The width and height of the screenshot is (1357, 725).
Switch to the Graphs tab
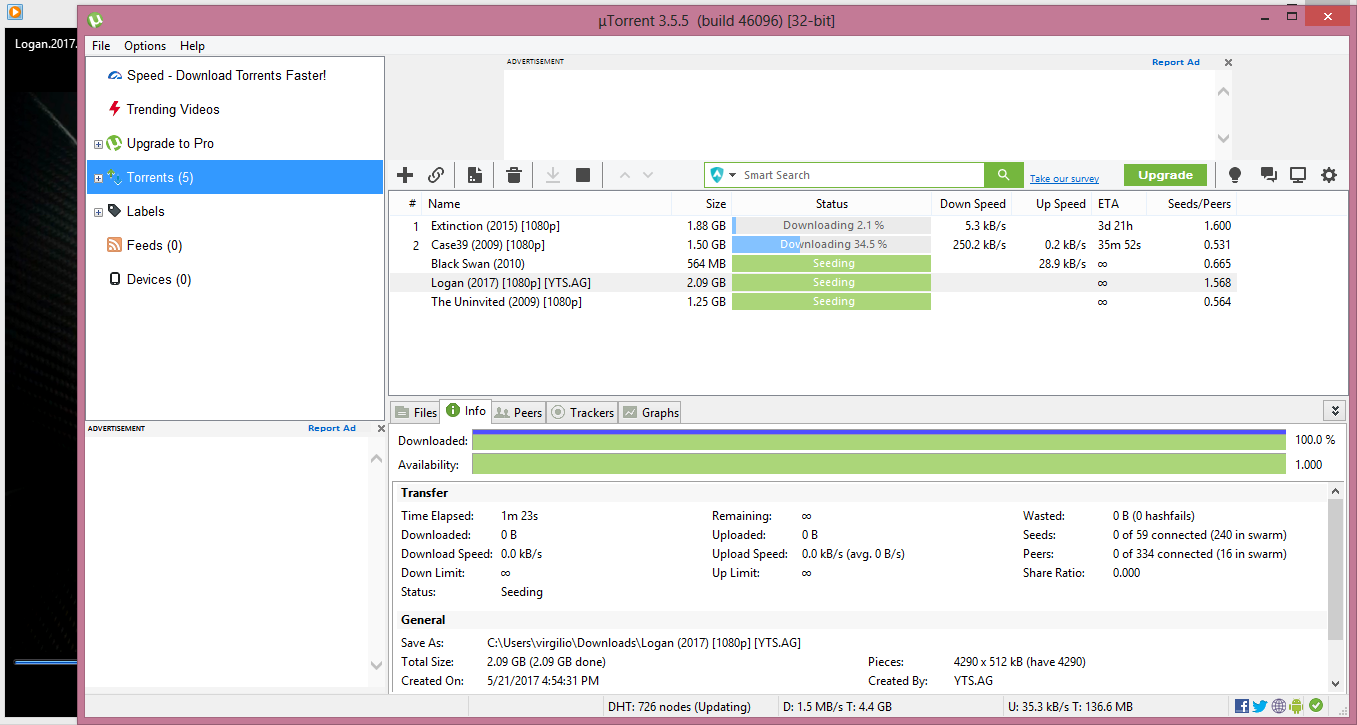[x=650, y=412]
